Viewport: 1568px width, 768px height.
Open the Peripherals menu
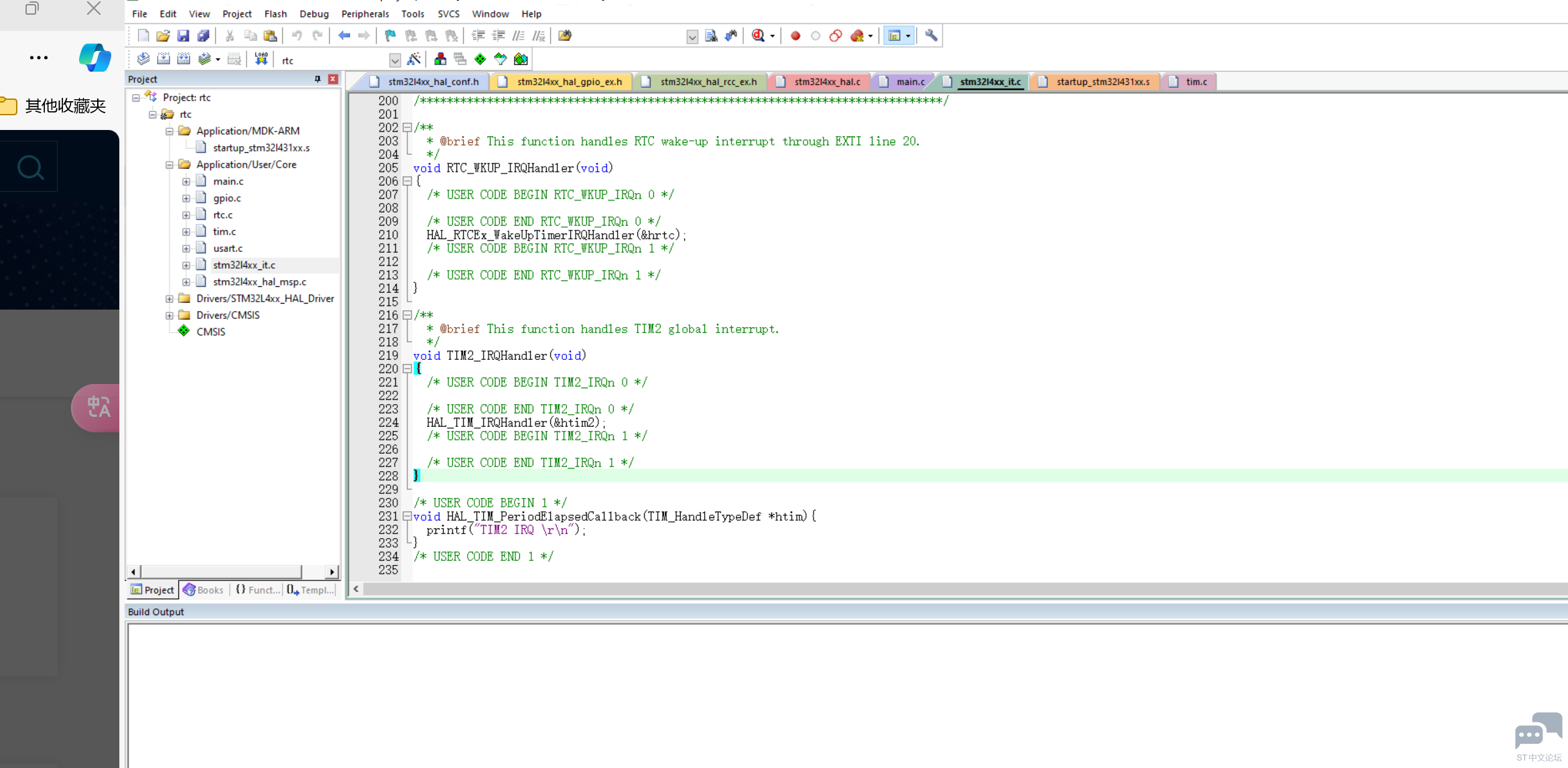click(365, 13)
